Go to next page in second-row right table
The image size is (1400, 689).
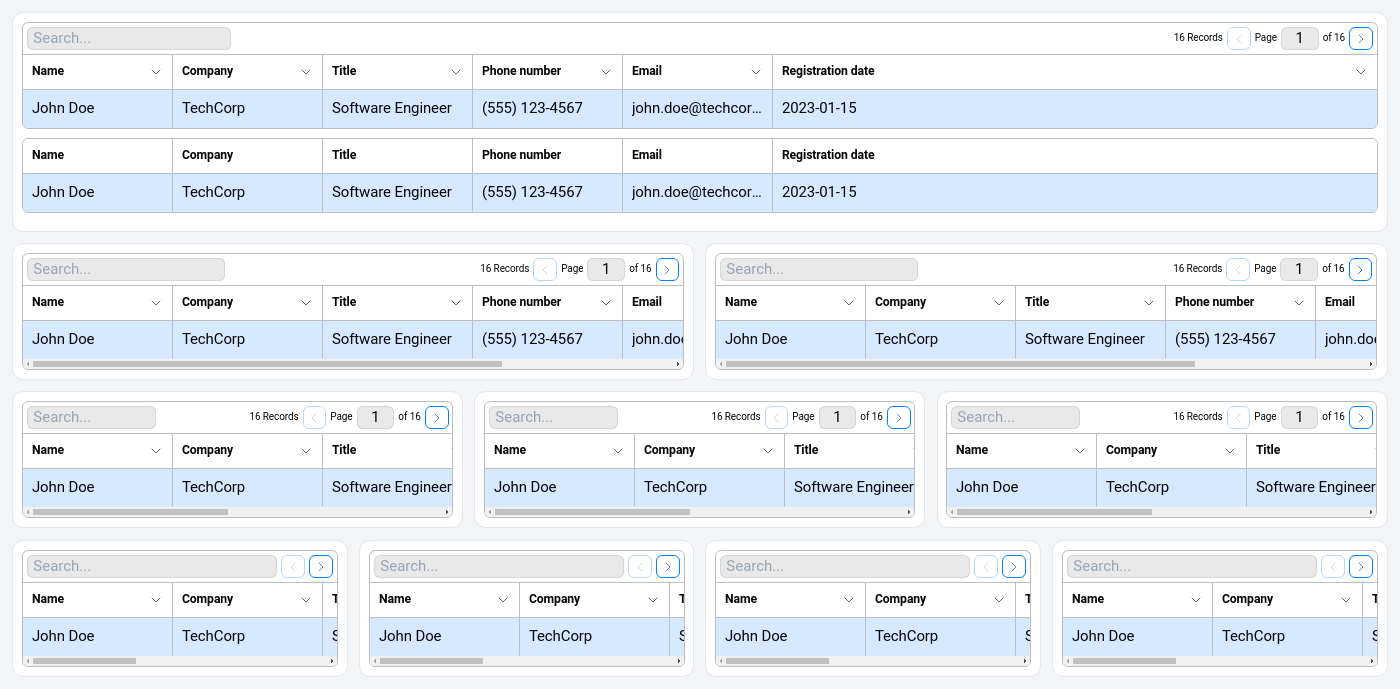click(1360, 270)
